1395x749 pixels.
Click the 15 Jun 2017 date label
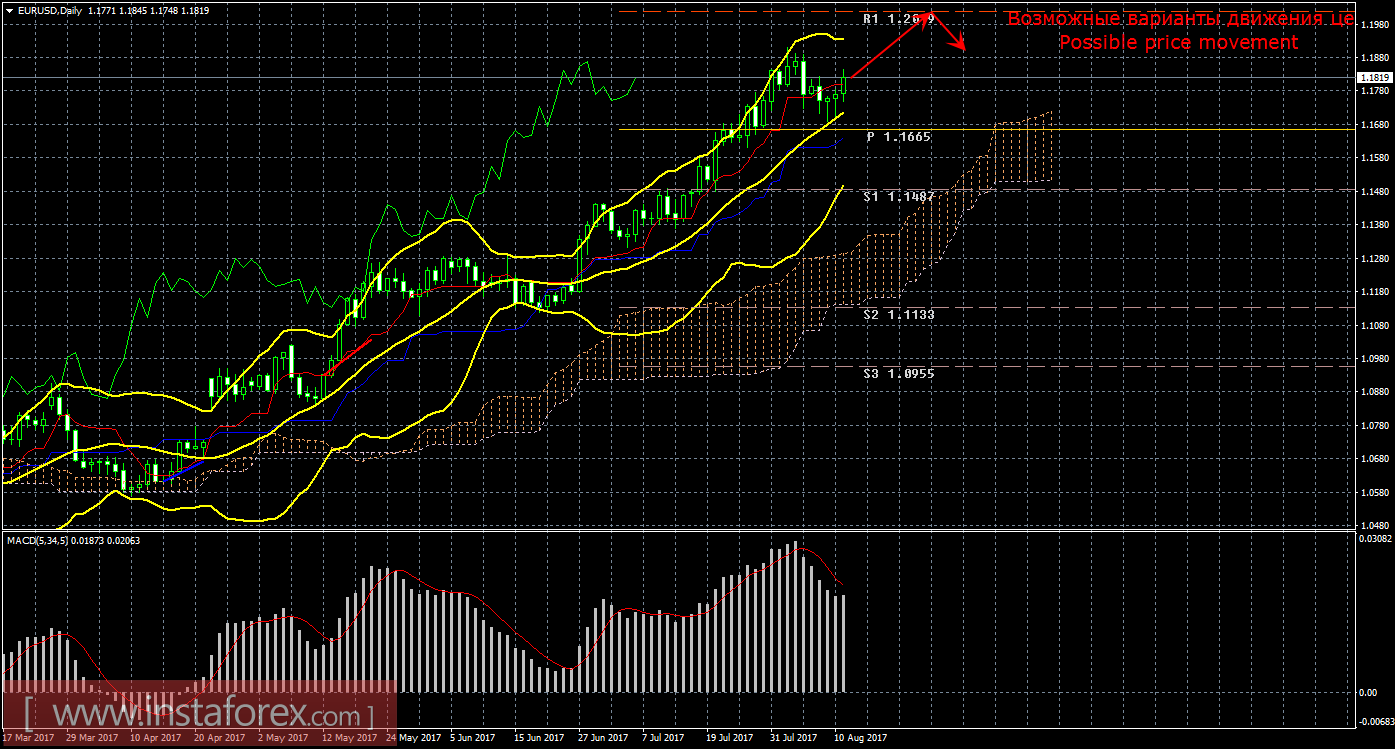pos(538,738)
